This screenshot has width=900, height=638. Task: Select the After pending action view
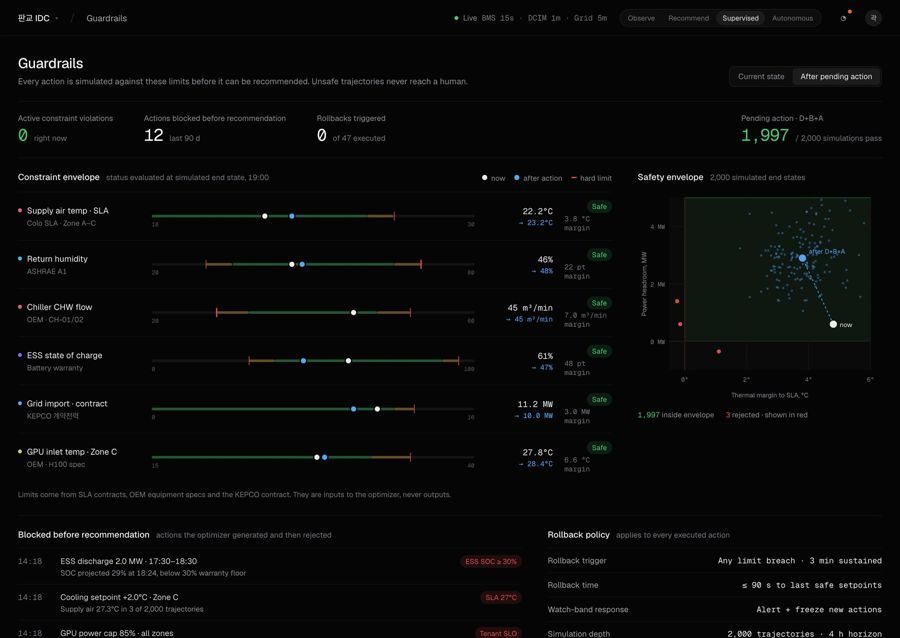click(x=836, y=76)
